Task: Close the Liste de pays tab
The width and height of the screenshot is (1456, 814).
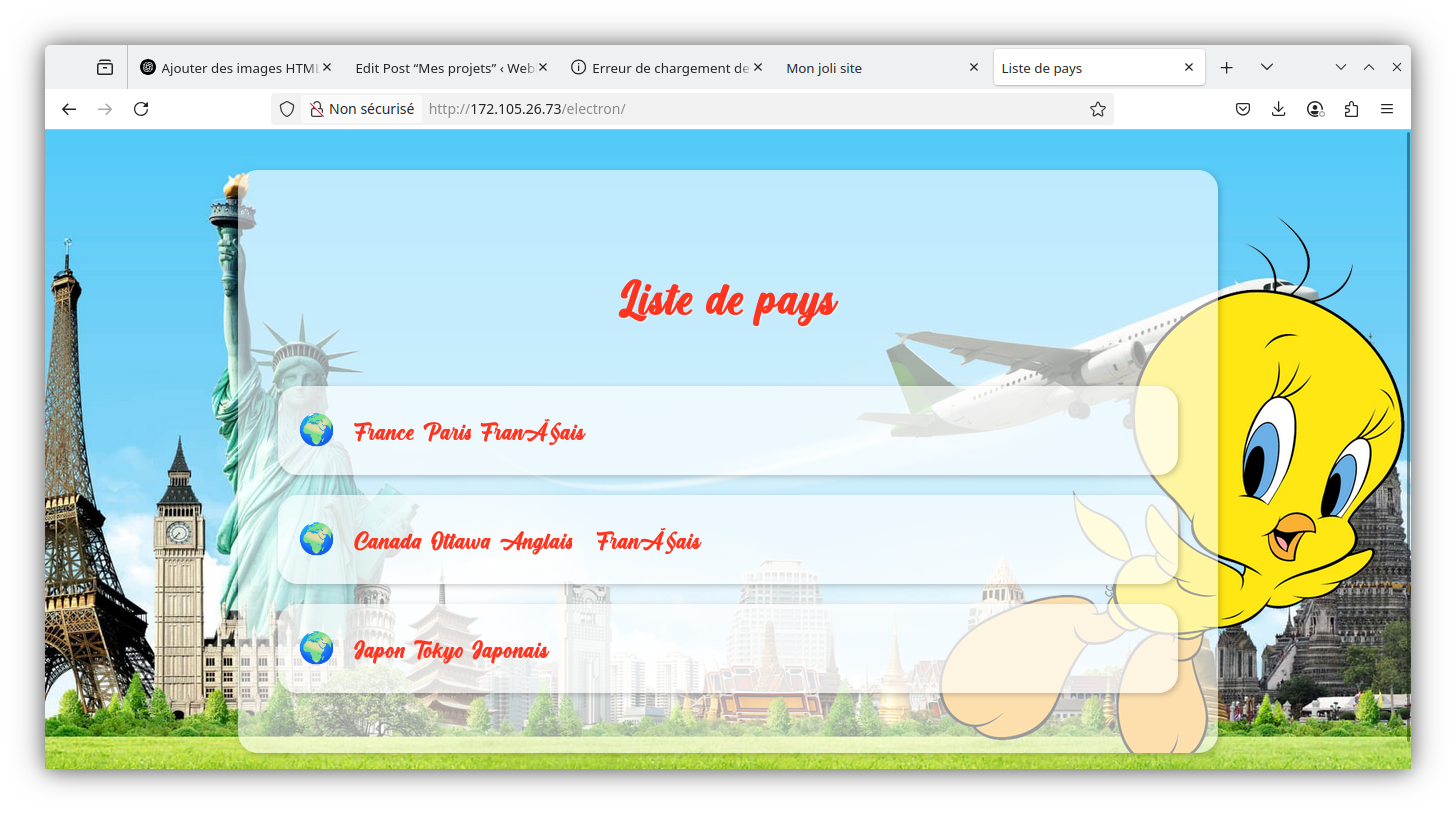Action: tap(1188, 68)
